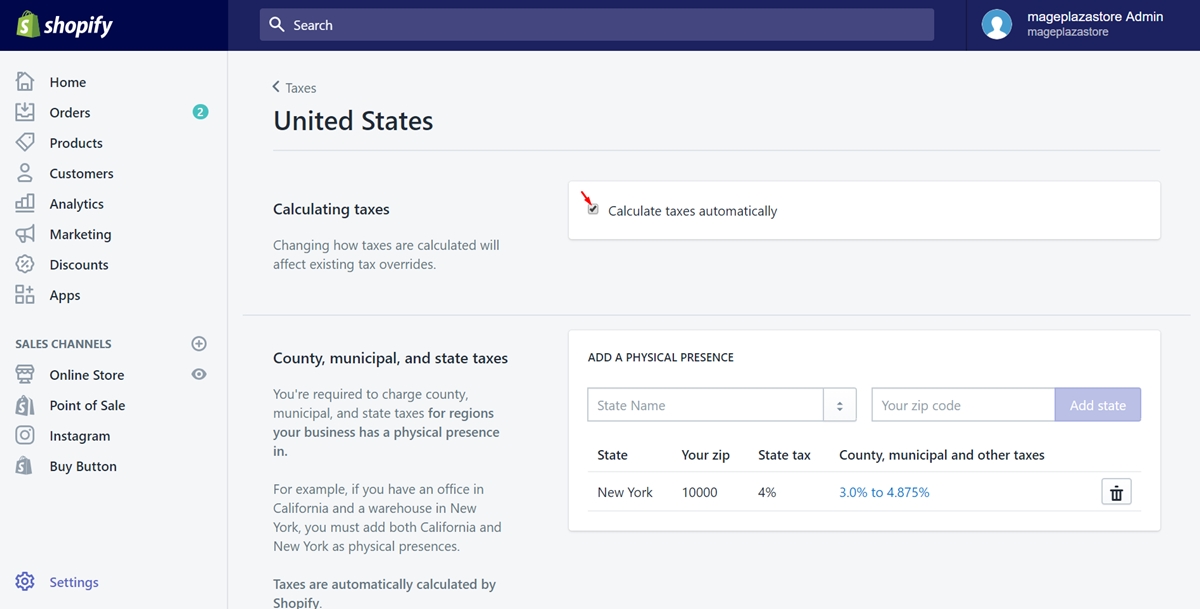Focus the Search field
This screenshot has height=609, width=1200.
[x=597, y=25]
